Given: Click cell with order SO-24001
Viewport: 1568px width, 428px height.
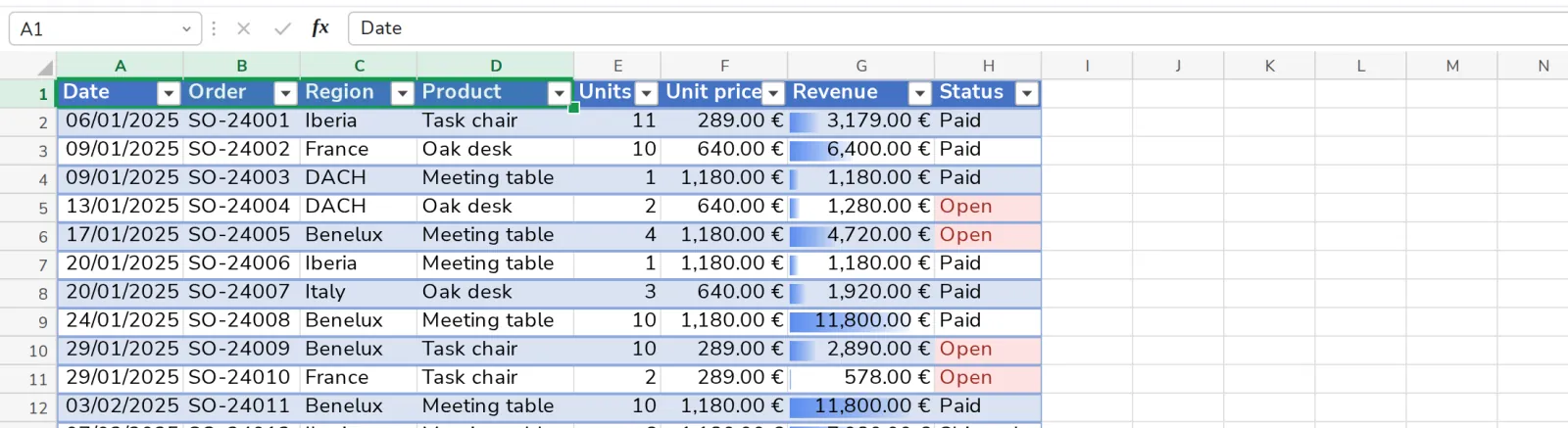Looking at the screenshot, I should click(x=241, y=120).
